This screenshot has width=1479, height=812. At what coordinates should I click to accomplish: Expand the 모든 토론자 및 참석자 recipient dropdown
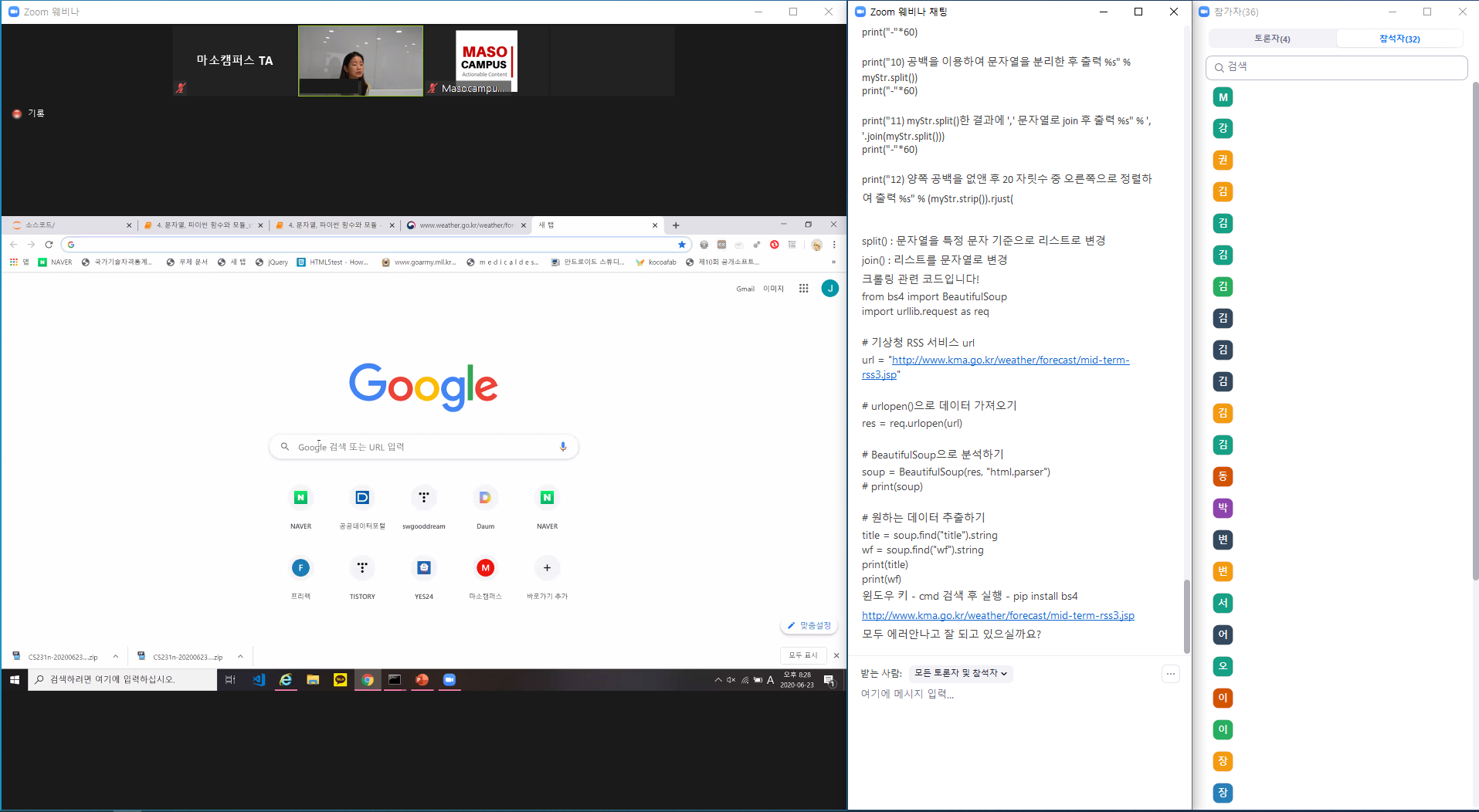(960, 674)
